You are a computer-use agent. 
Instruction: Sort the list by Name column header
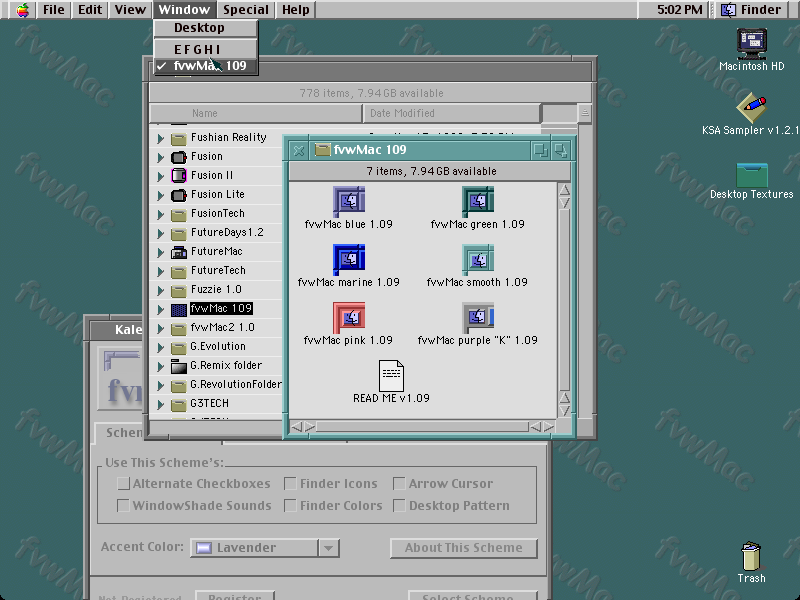pyautogui.click(x=256, y=113)
